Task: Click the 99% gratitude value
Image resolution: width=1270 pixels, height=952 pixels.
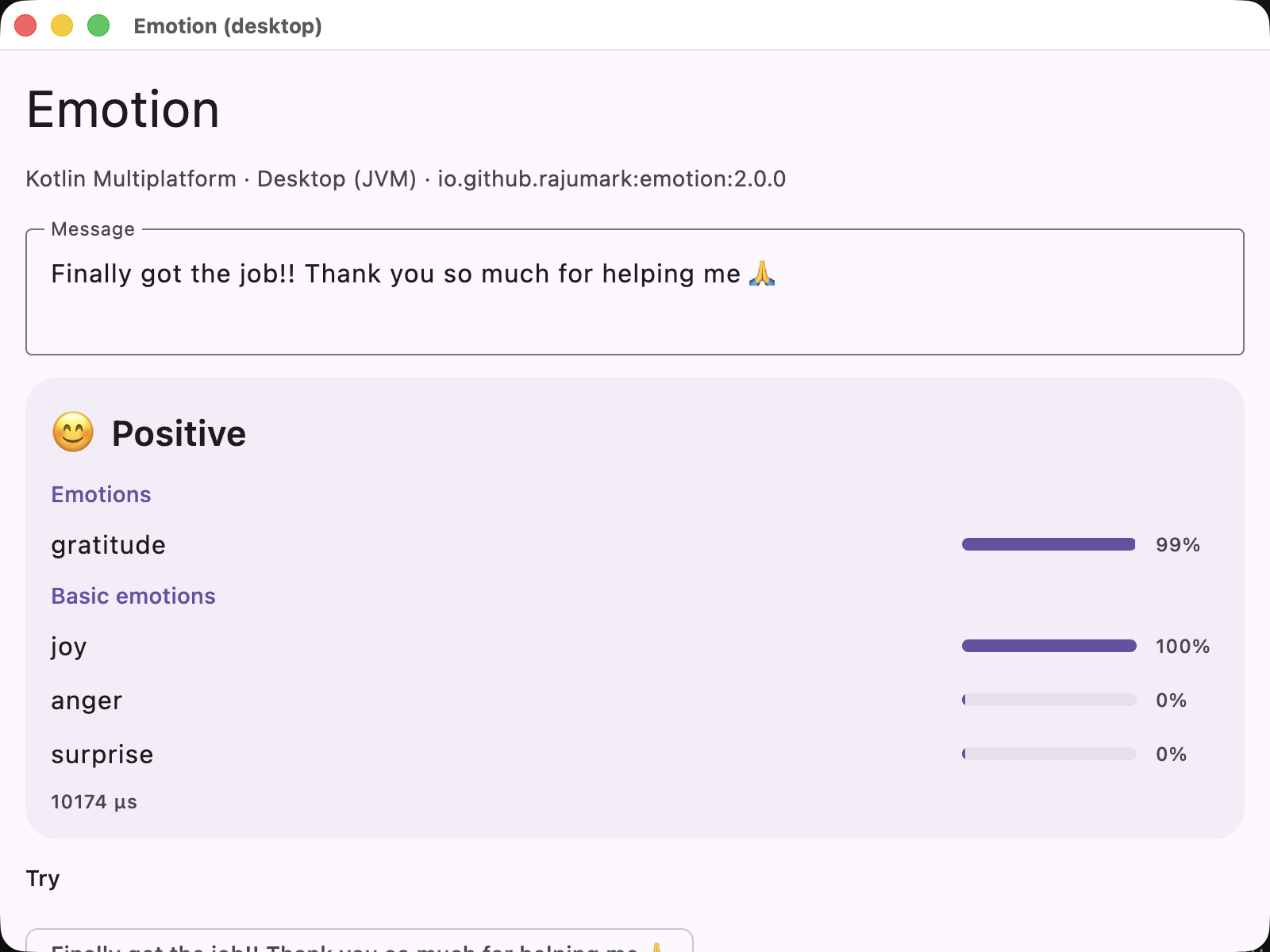Action: (1178, 545)
